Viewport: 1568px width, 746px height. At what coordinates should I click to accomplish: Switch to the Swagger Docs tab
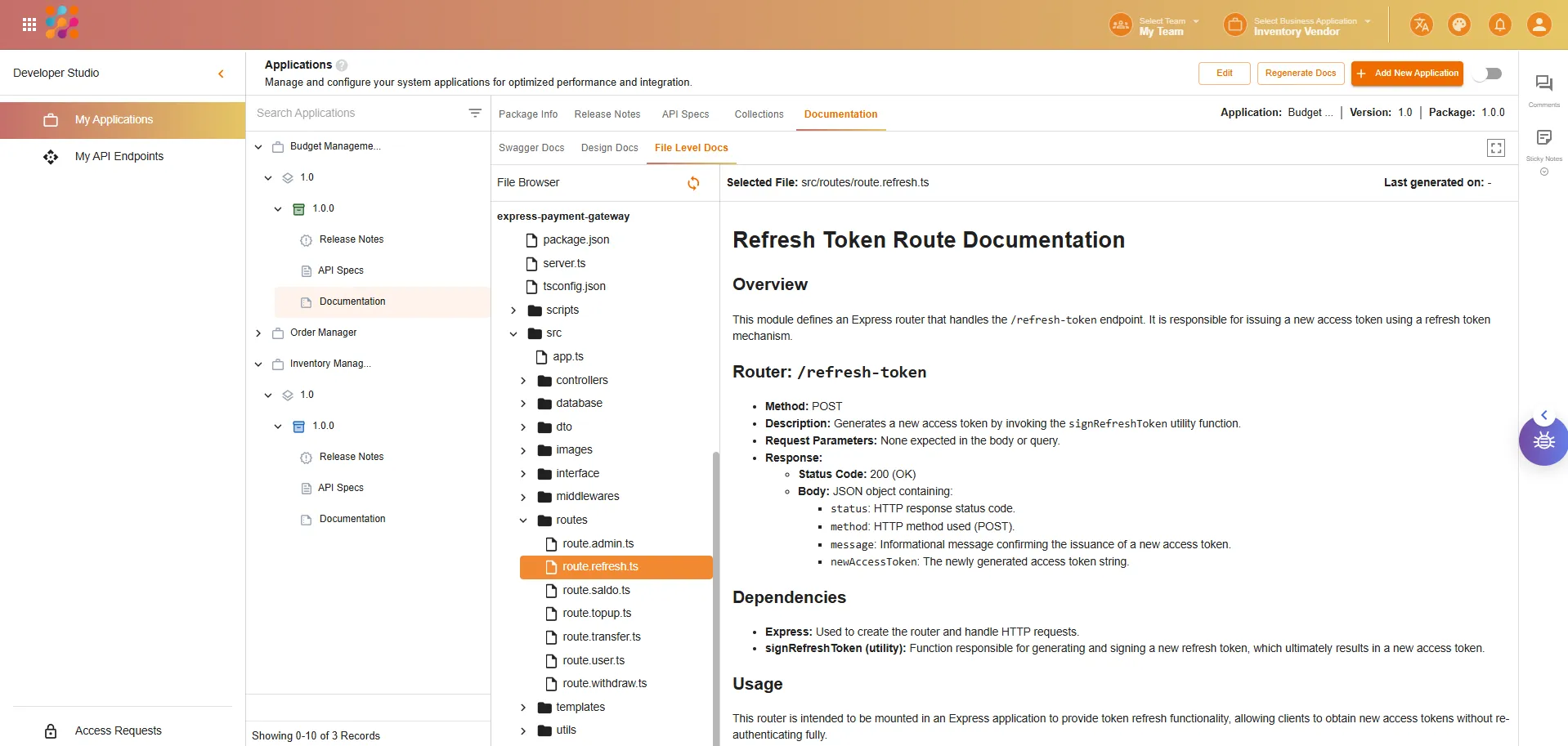click(x=531, y=148)
